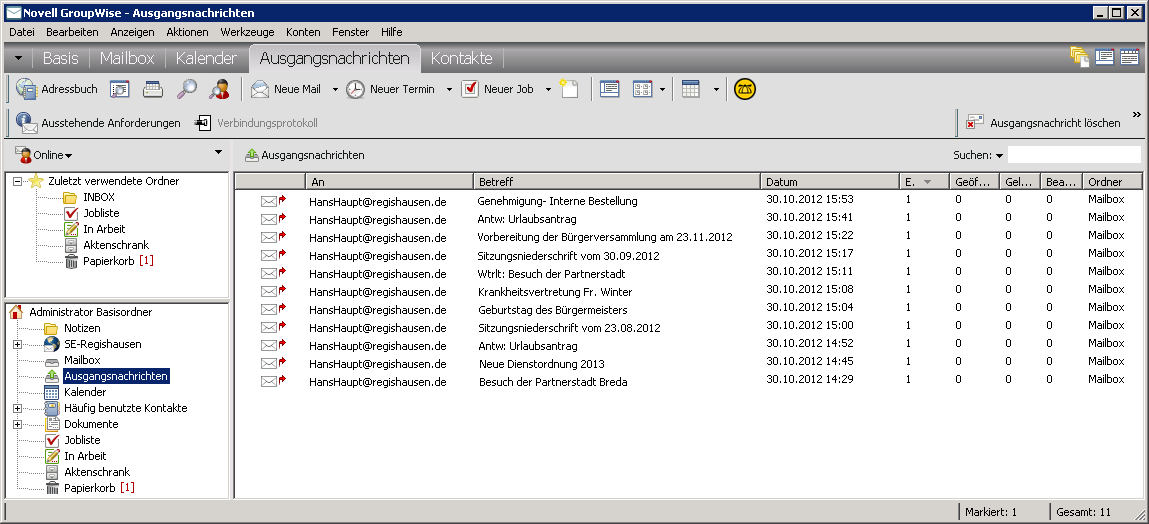1149x524 pixels.
Task: Open the Adressbuch from the toolbar
Action: coord(57,89)
